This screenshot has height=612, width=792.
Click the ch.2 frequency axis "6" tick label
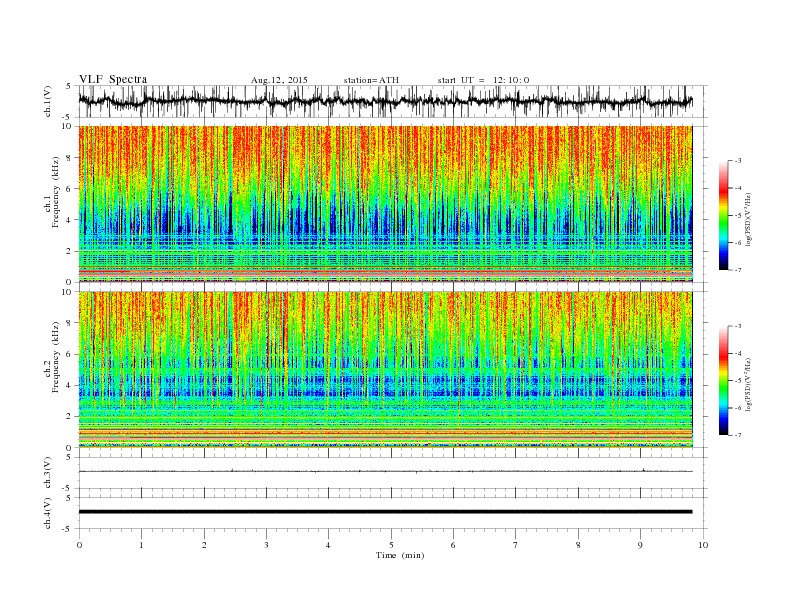70,354
